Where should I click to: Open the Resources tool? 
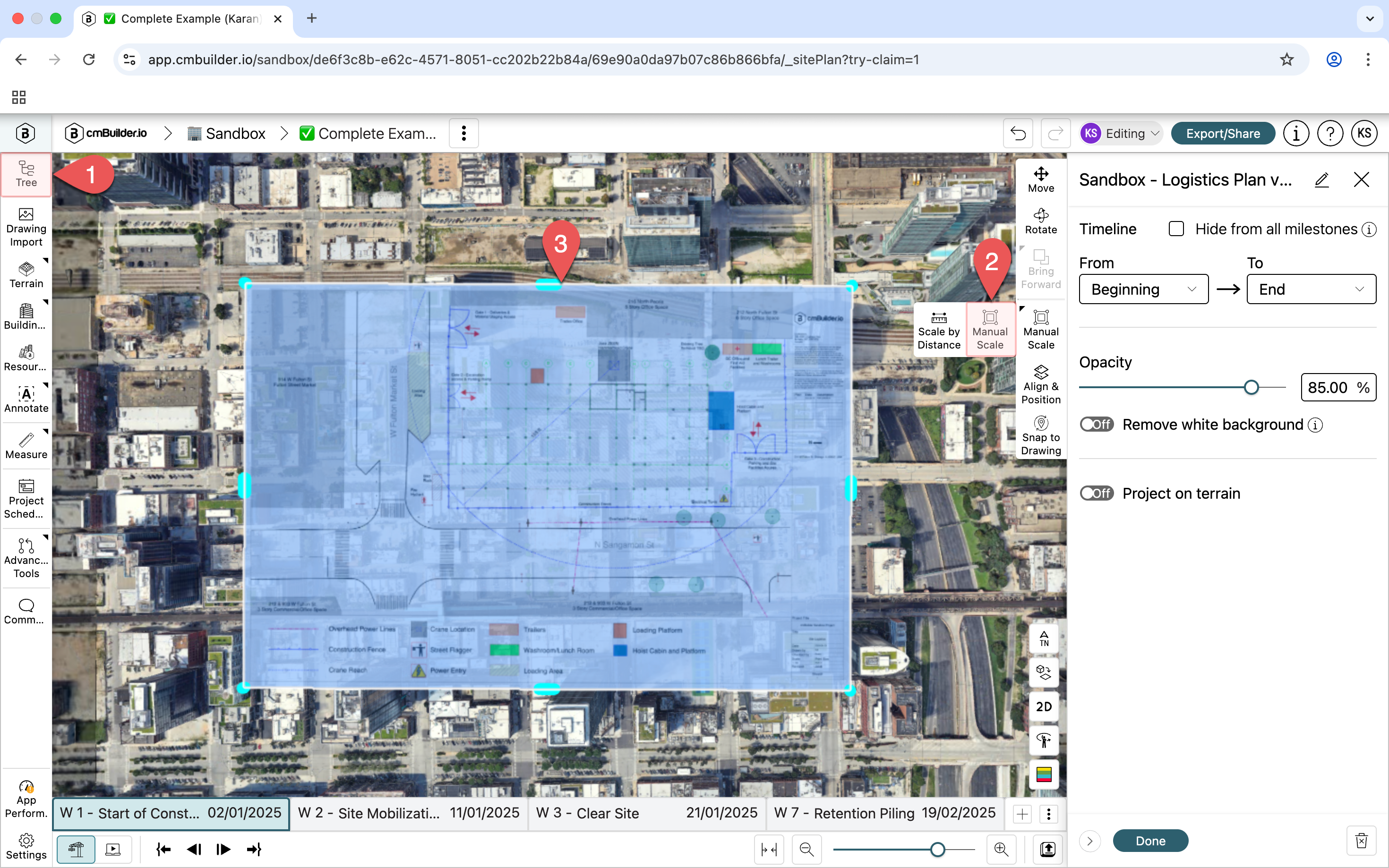[26, 358]
